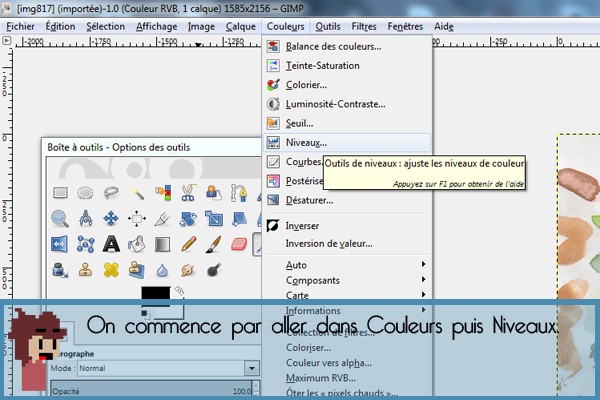Click the image menu button at ruler corner
The height and width of the screenshot is (400, 600).
click(x=7, y=40)
